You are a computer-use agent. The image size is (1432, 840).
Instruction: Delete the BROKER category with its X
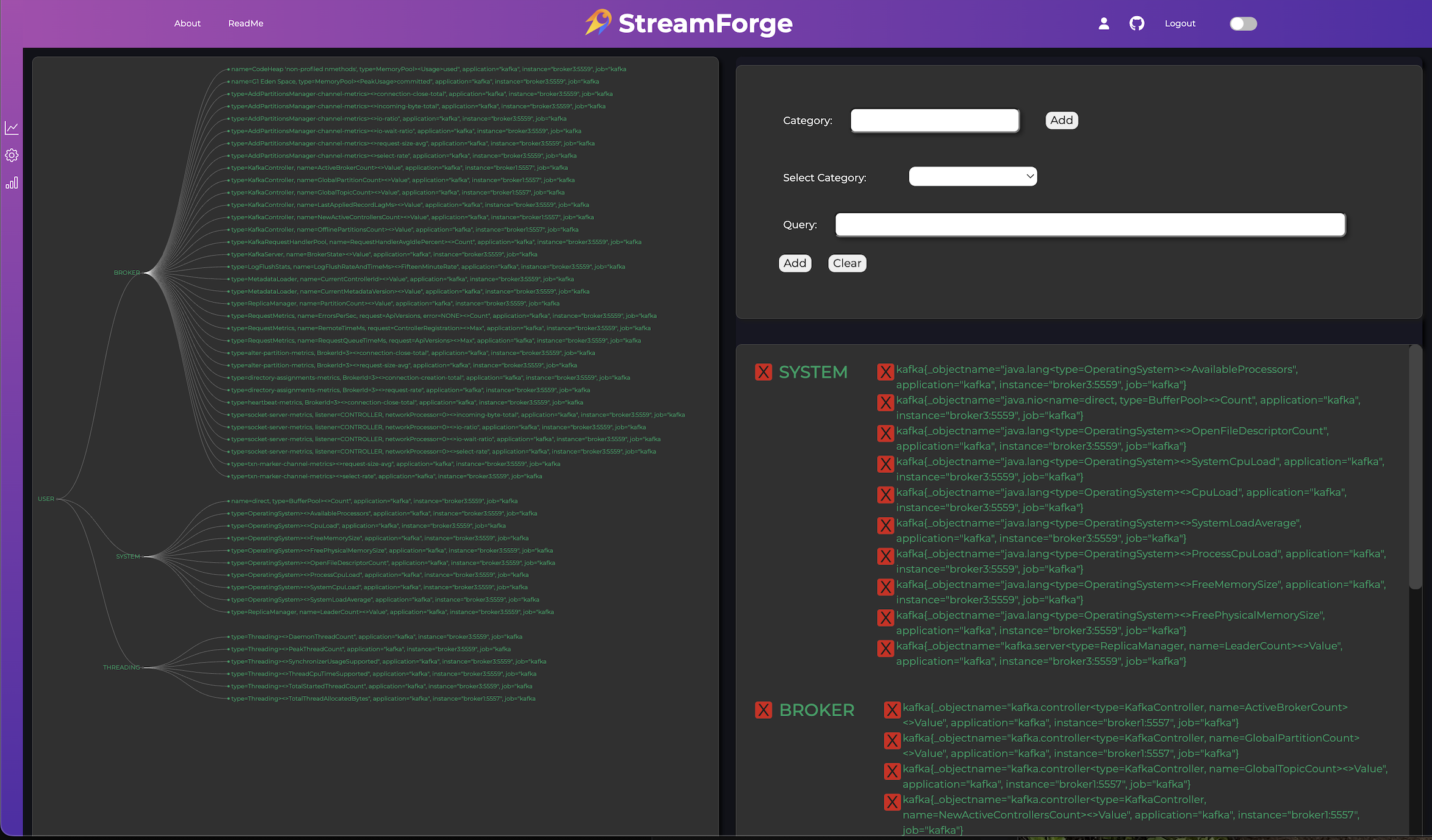click(x=764, y=710)
